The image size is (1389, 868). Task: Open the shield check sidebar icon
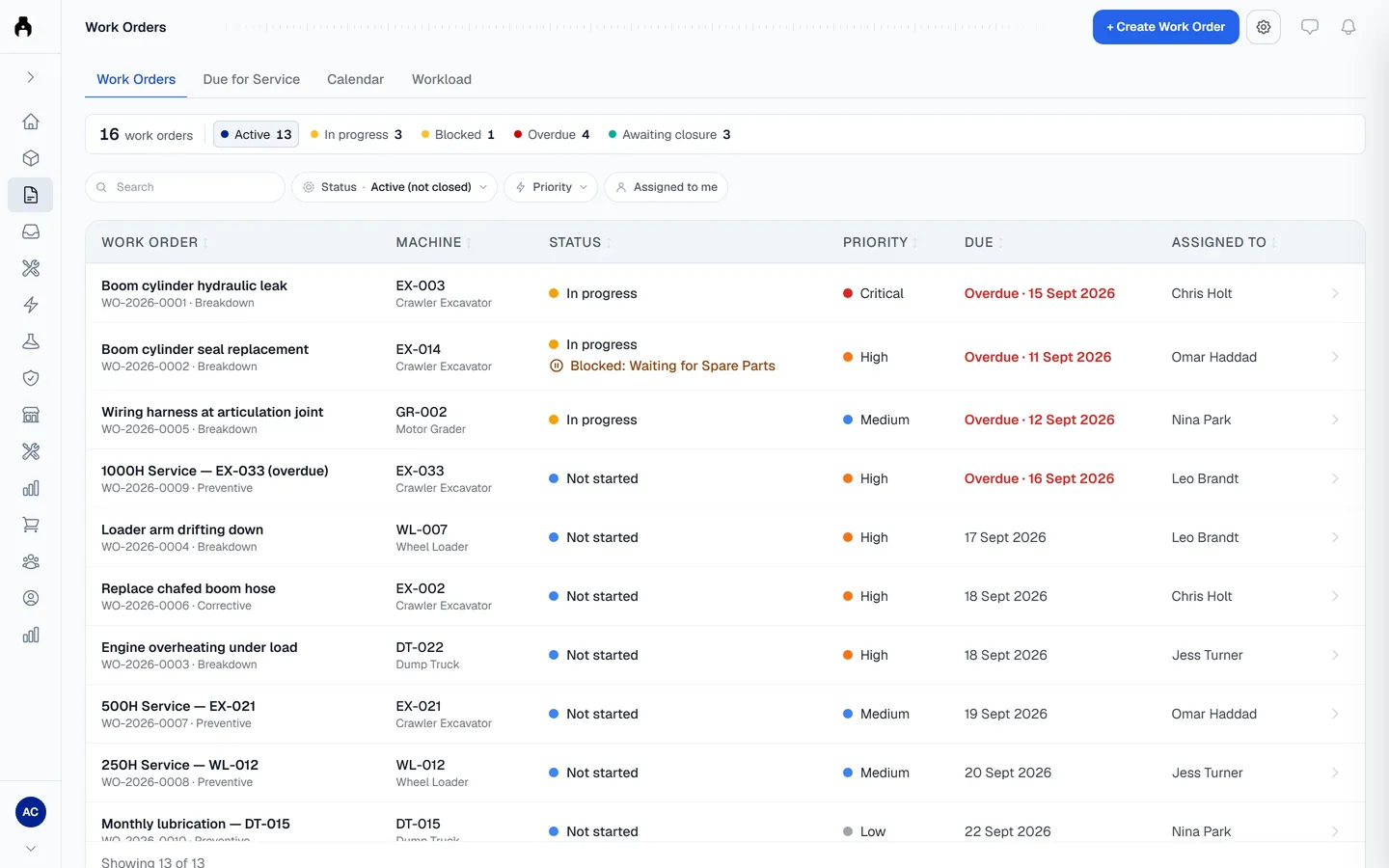[x=31, y=378]
